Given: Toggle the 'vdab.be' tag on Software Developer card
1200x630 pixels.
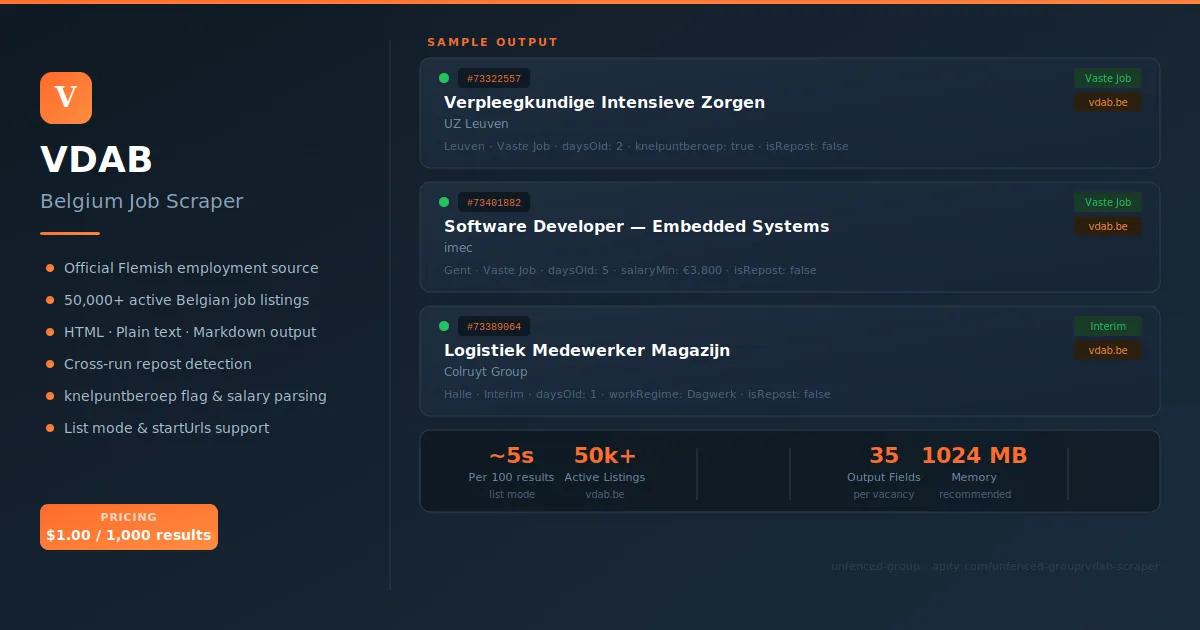Looking at the screenshot, I should coord(1107,225).
